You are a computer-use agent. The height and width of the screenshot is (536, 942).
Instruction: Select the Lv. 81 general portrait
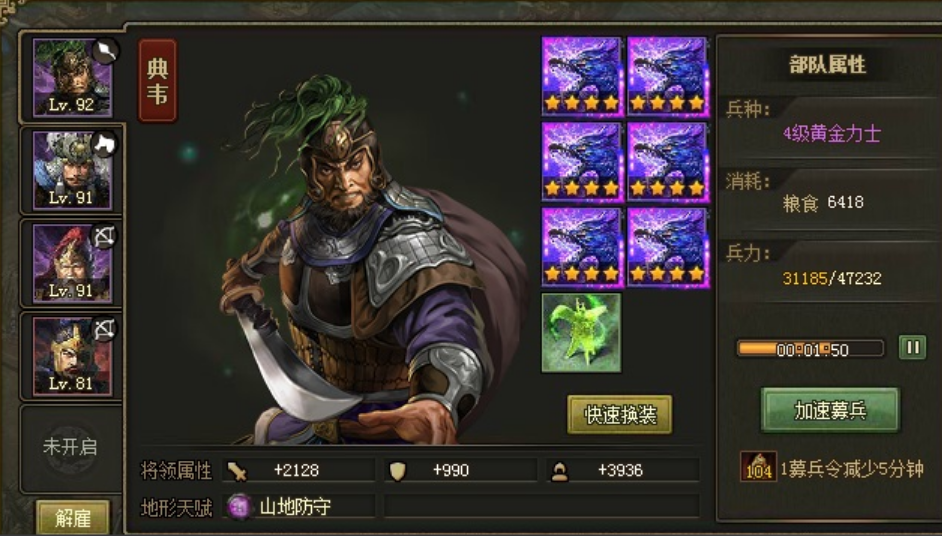(x=72, y=356)
